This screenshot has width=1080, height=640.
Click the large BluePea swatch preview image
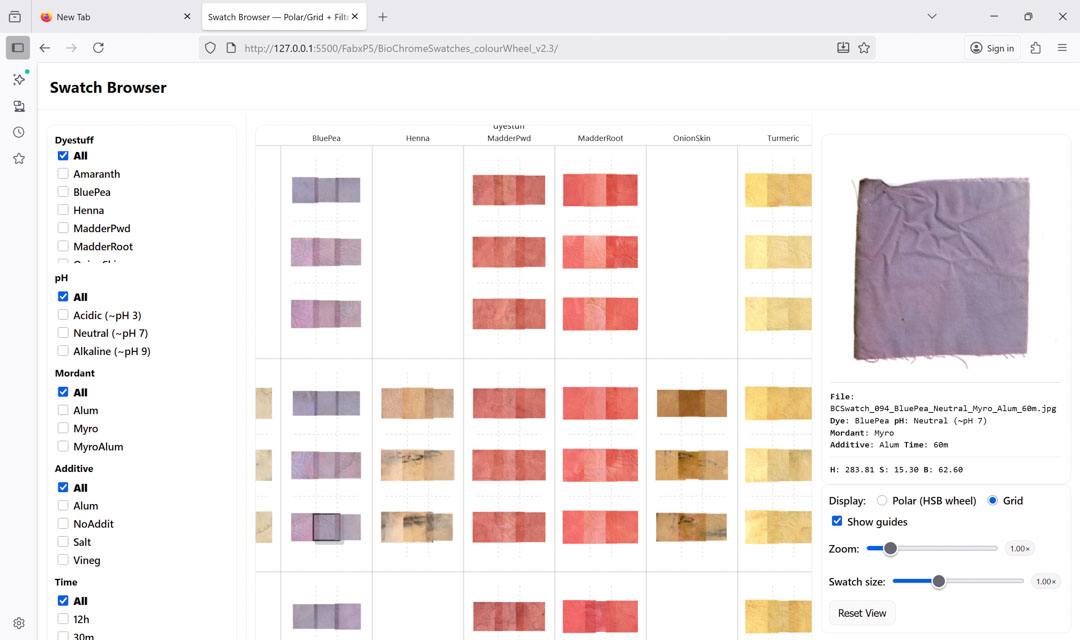point(940,268)
